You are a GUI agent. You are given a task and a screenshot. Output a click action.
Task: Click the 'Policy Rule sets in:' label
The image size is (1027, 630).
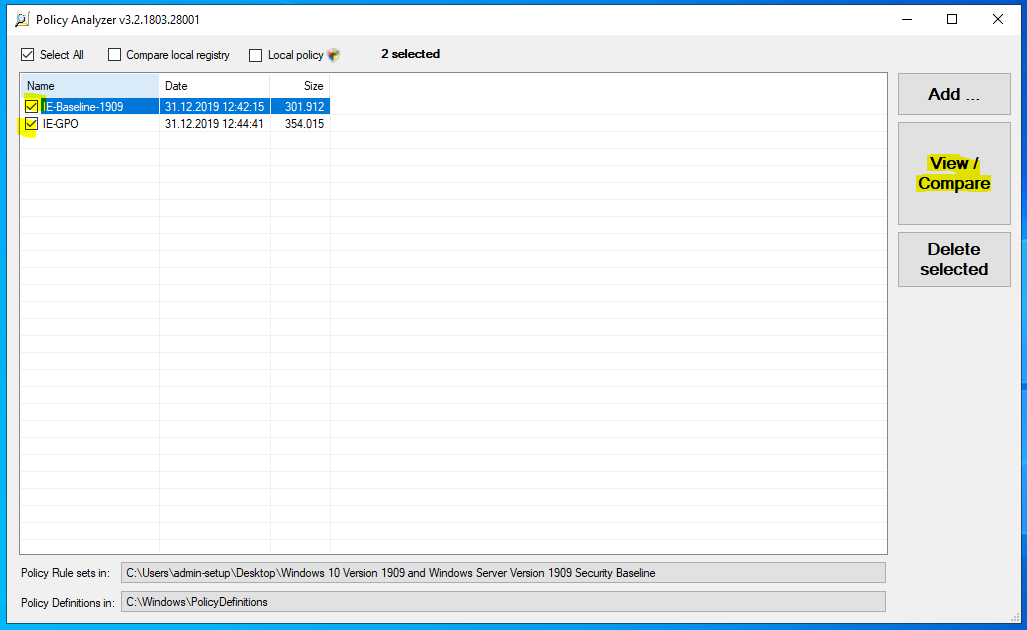pos(65,573)
